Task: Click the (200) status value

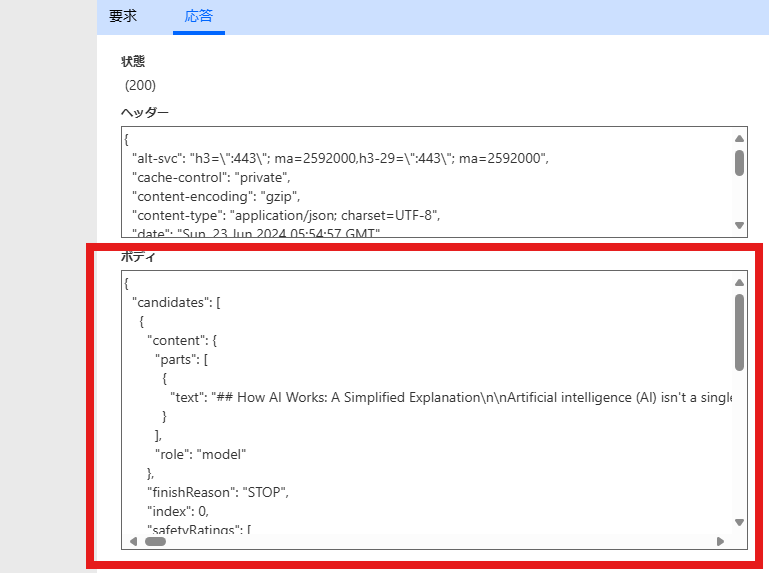Action: pyautogui.click(x=140, y=85)
